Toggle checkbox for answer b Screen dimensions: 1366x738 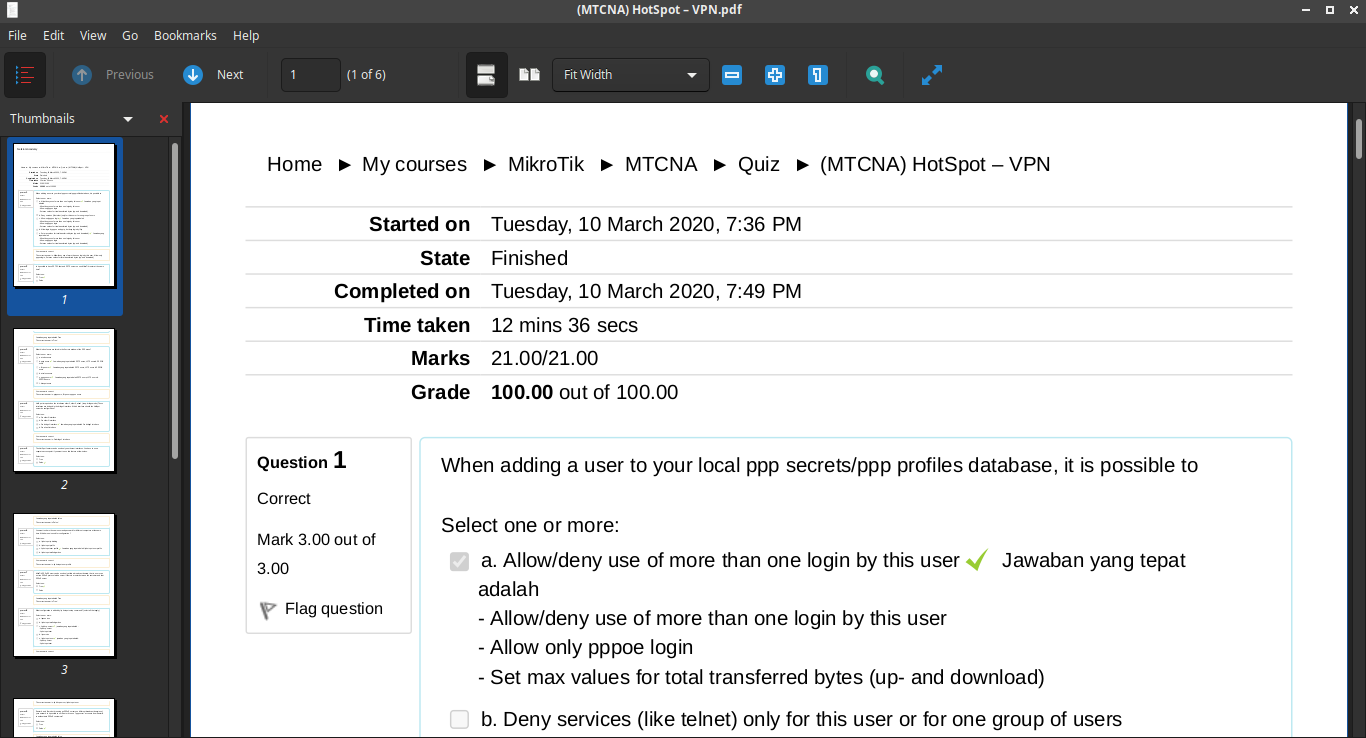(x=459, y=719)
